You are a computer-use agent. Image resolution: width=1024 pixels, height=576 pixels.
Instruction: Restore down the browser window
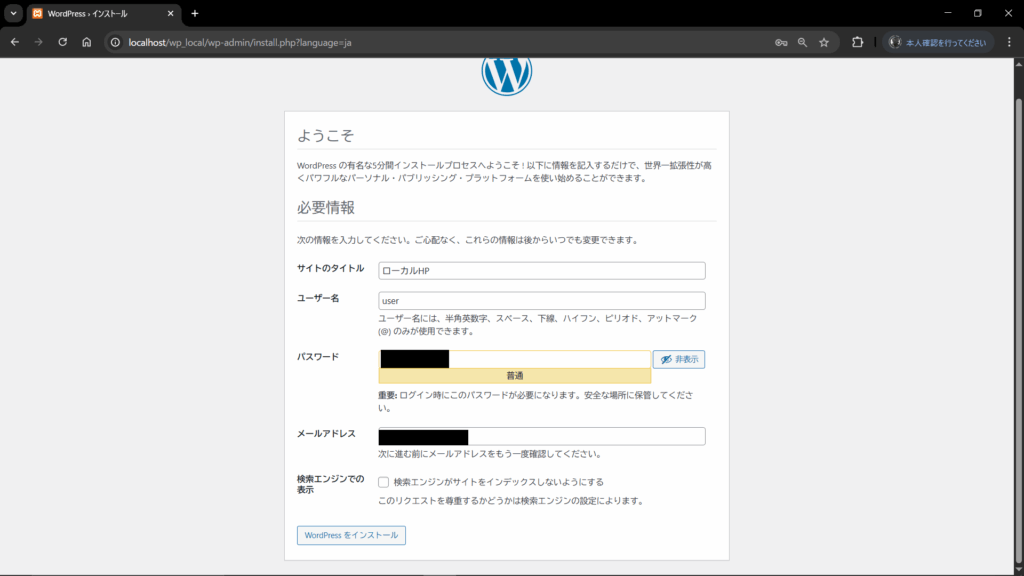point(978,13)
